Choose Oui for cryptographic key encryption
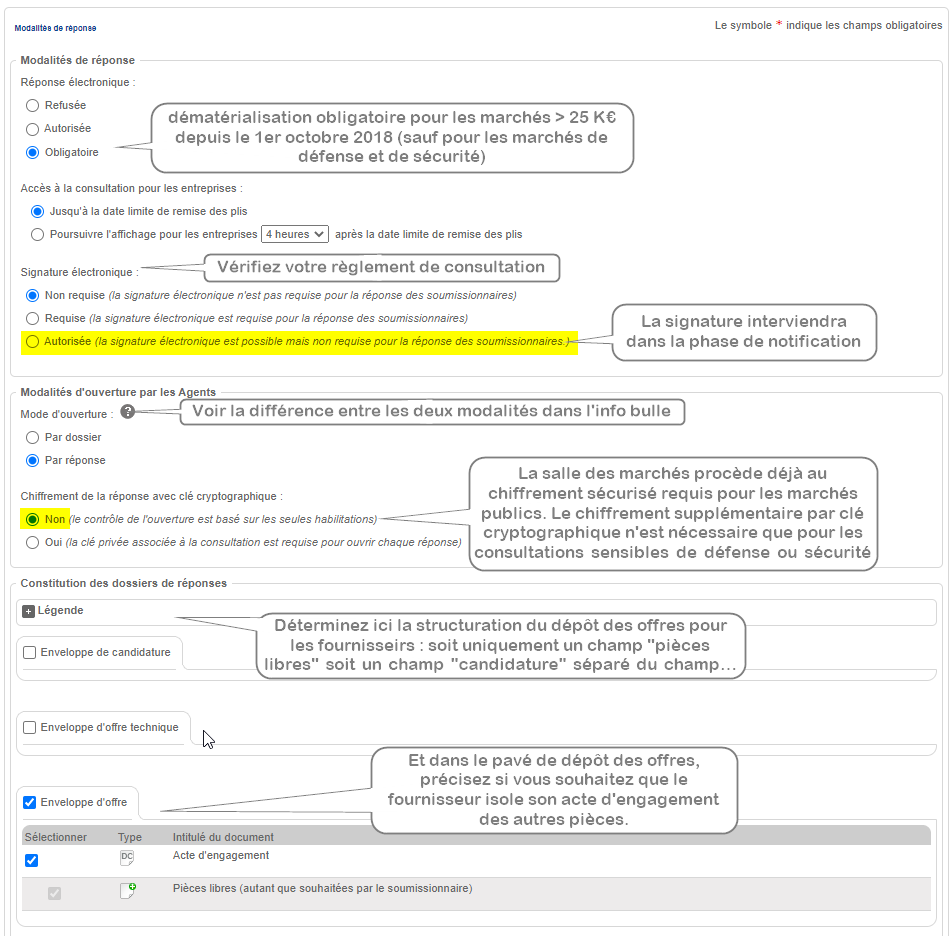The height and width of the screenshot is (936, 950). point(33,542)
